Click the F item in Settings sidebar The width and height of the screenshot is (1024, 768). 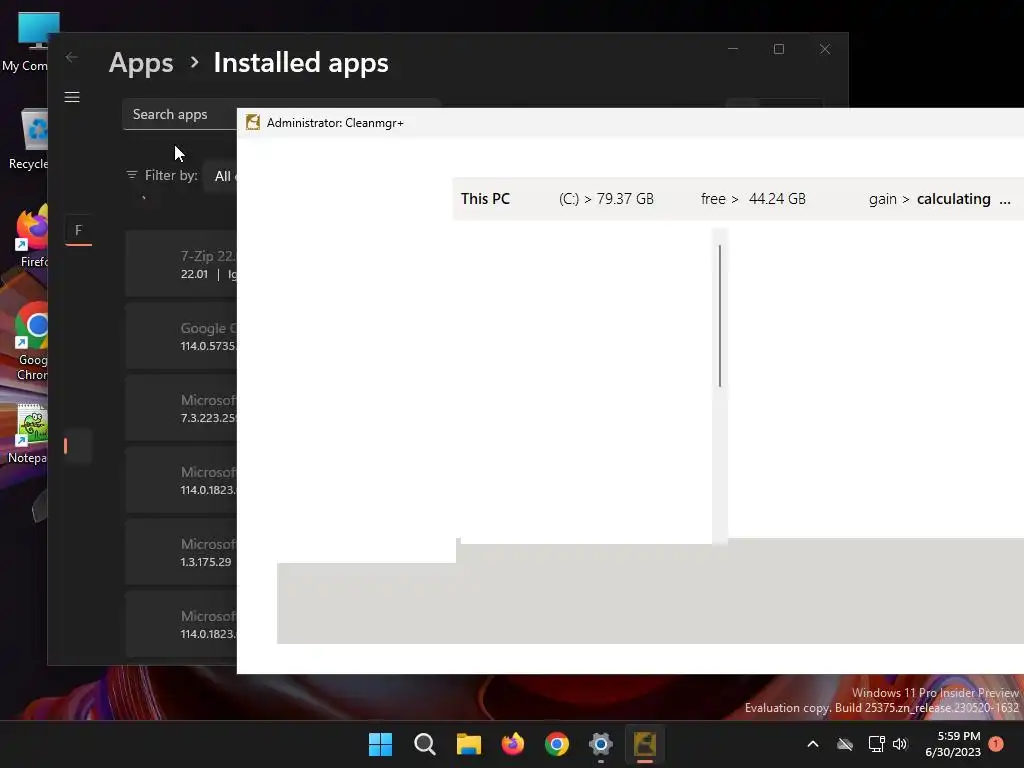pos(78,231)
